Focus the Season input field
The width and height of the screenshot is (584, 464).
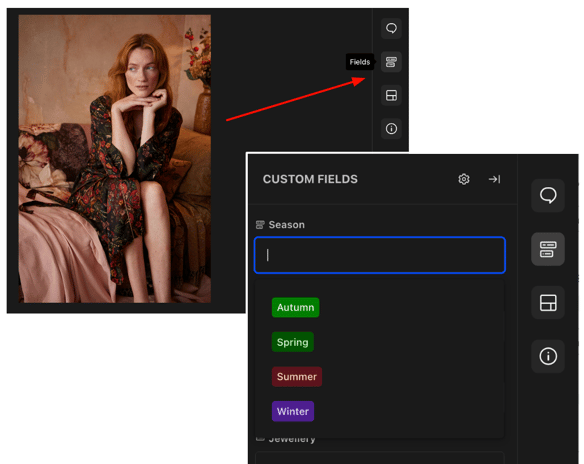[380, 255]
